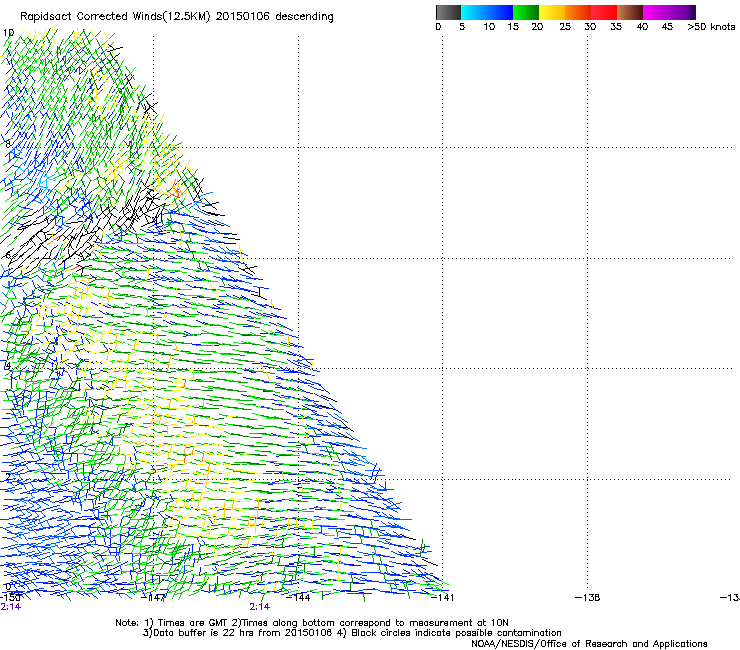Click longitude label '-144' on bottom axis
The height and width of the screenshot is (650, 740).
click(x=298, y=598)
